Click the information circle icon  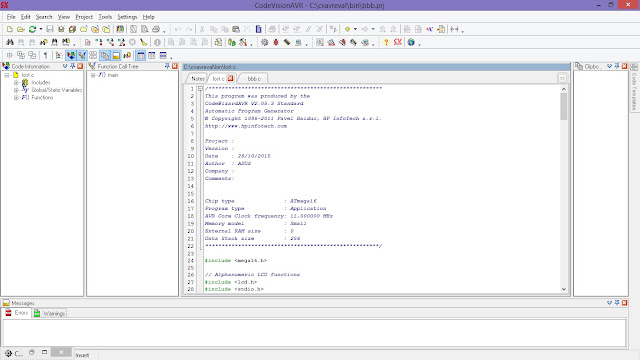point(157,42)
